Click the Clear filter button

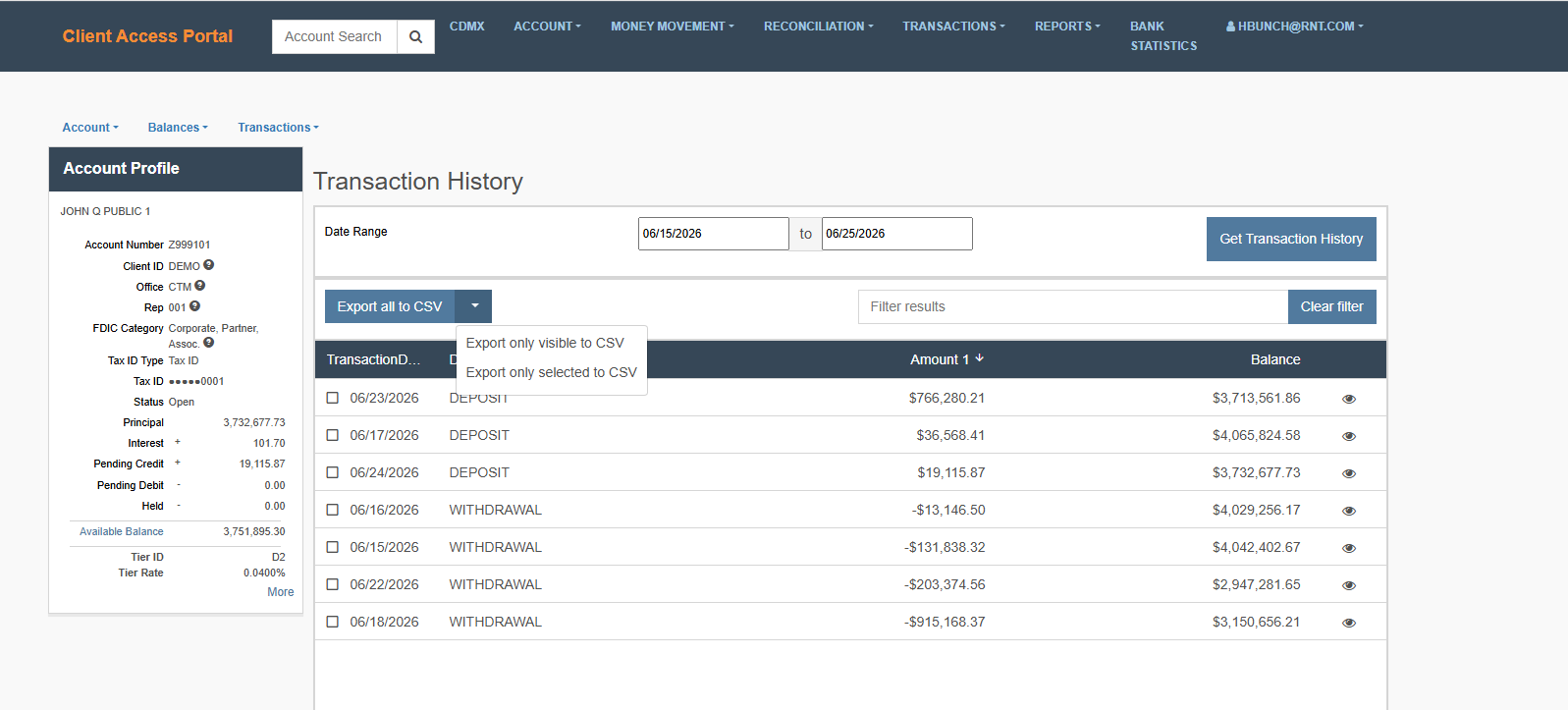coord(1331,306)
